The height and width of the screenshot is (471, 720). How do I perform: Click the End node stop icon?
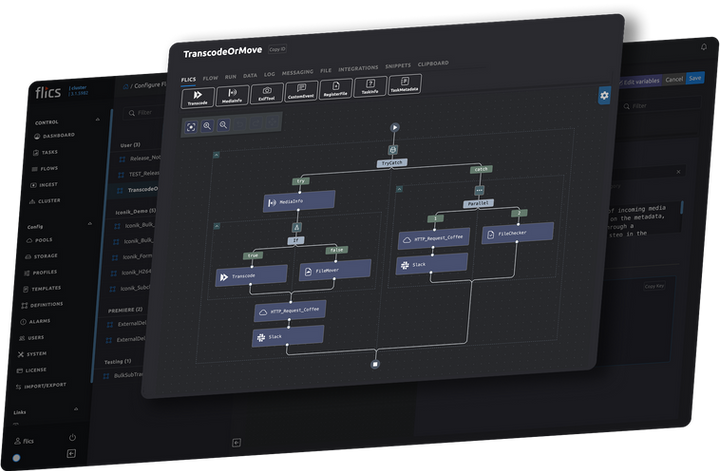[375, 364]
